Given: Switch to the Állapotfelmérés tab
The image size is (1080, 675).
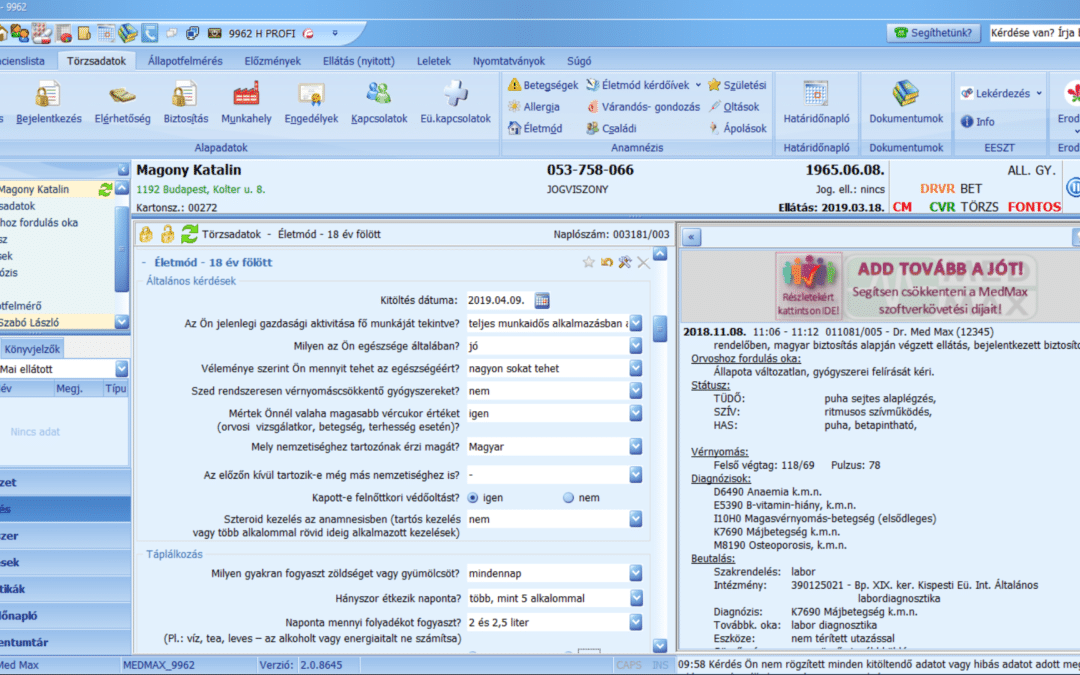Looking at the screenshot, I should [184, 61].
